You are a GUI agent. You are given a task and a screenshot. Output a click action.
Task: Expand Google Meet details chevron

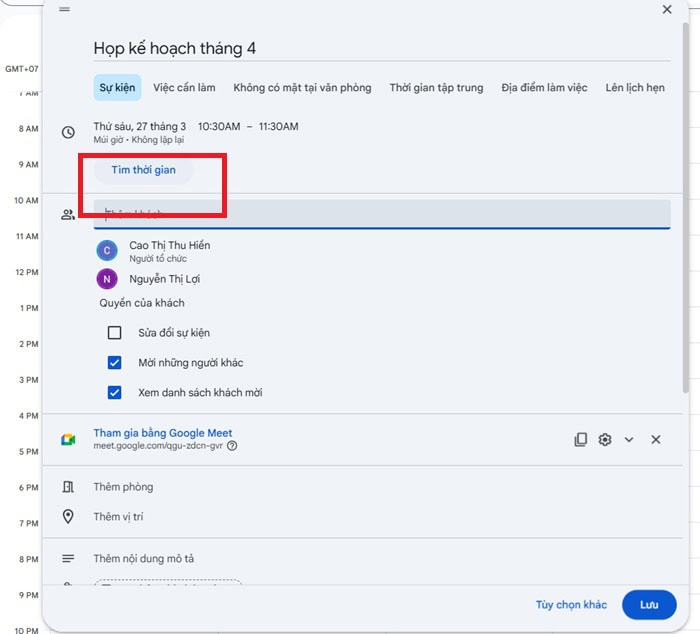click(x=629, y=440)
